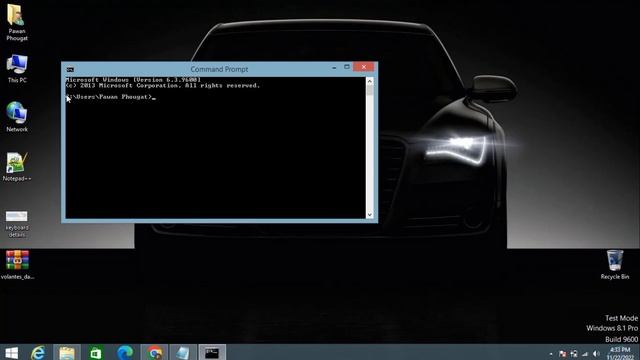Screen dimensions: 640x360
Task: Open Action Center flag icon in the tray
Action: [562, 354]
